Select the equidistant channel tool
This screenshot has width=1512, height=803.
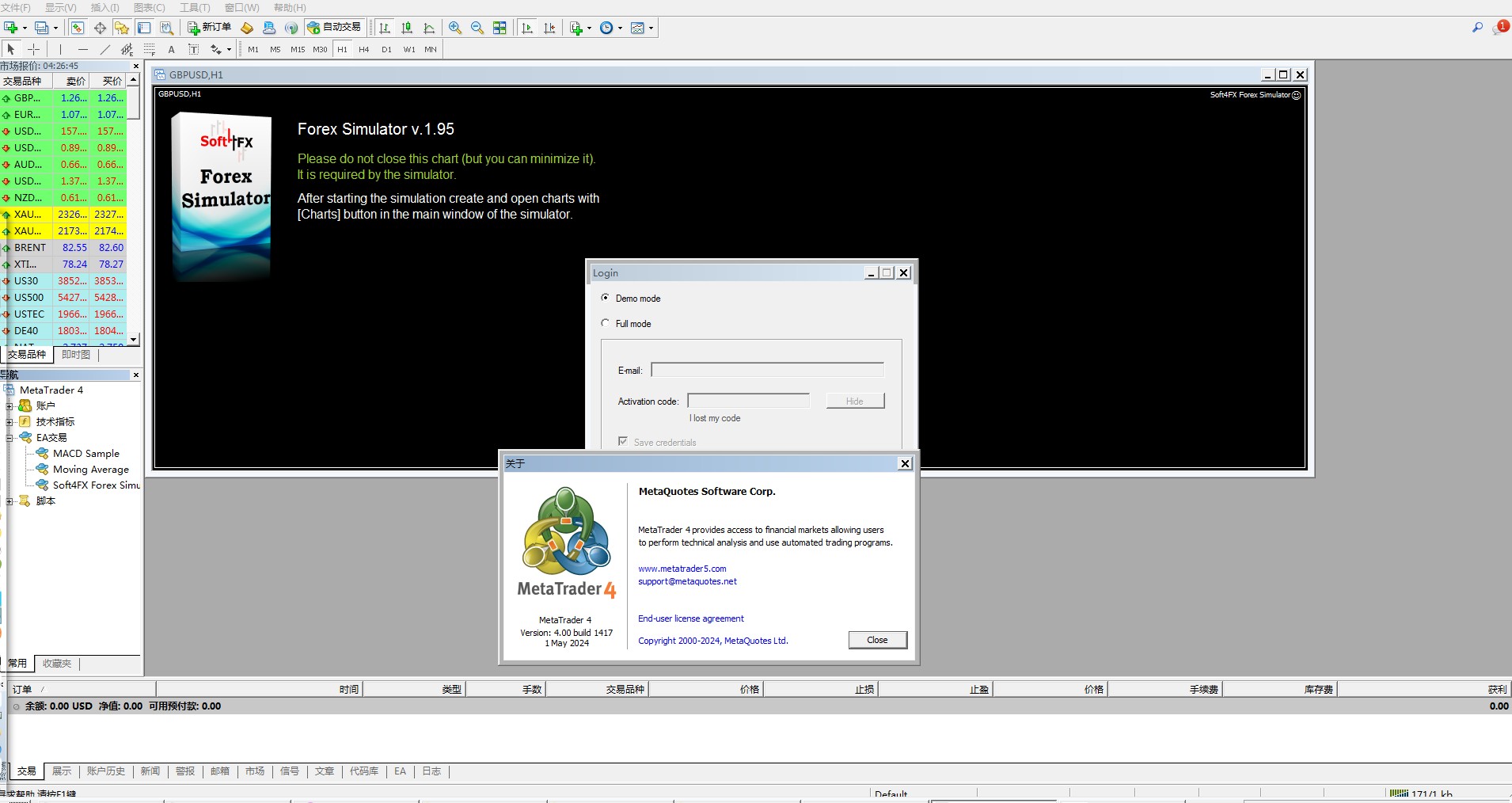pos(127,49)
